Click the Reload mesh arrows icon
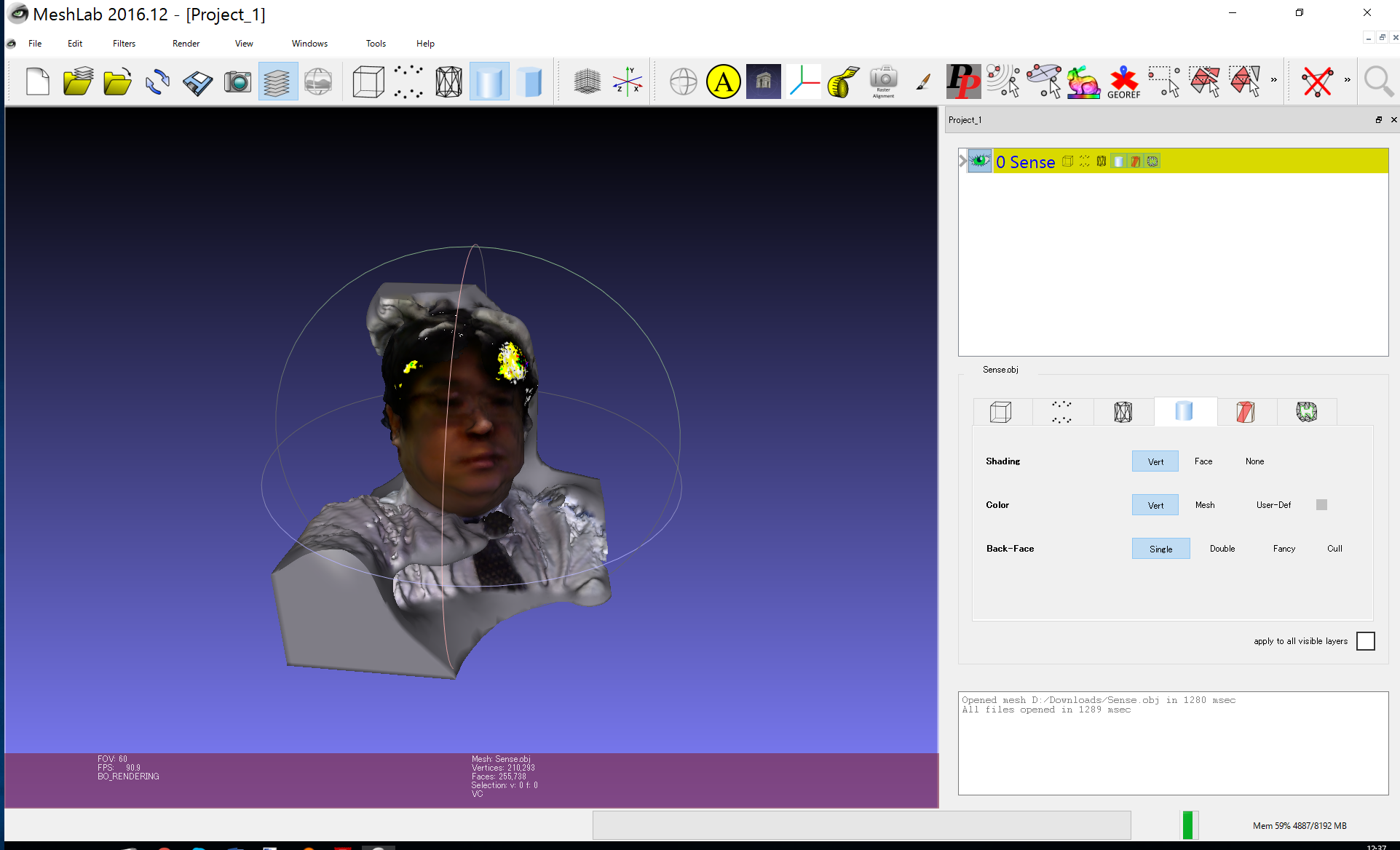This screenshot has height=850, width=1400. point(157,82)
